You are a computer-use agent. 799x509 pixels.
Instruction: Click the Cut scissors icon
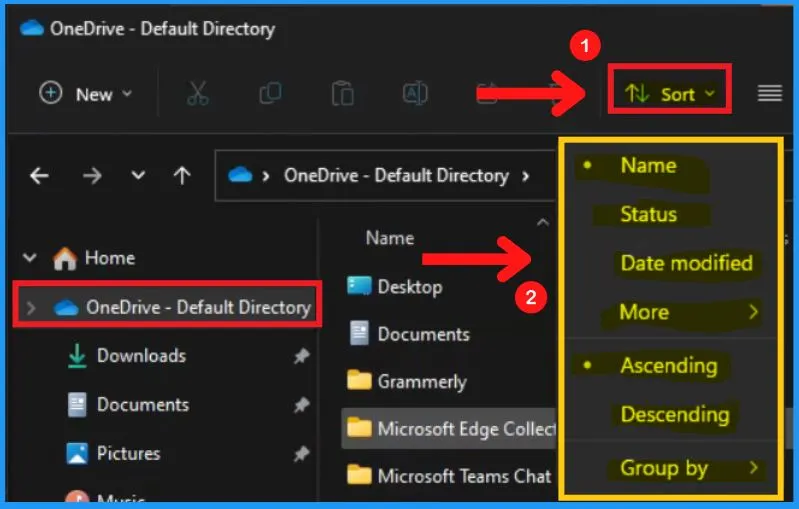[198, 94]
